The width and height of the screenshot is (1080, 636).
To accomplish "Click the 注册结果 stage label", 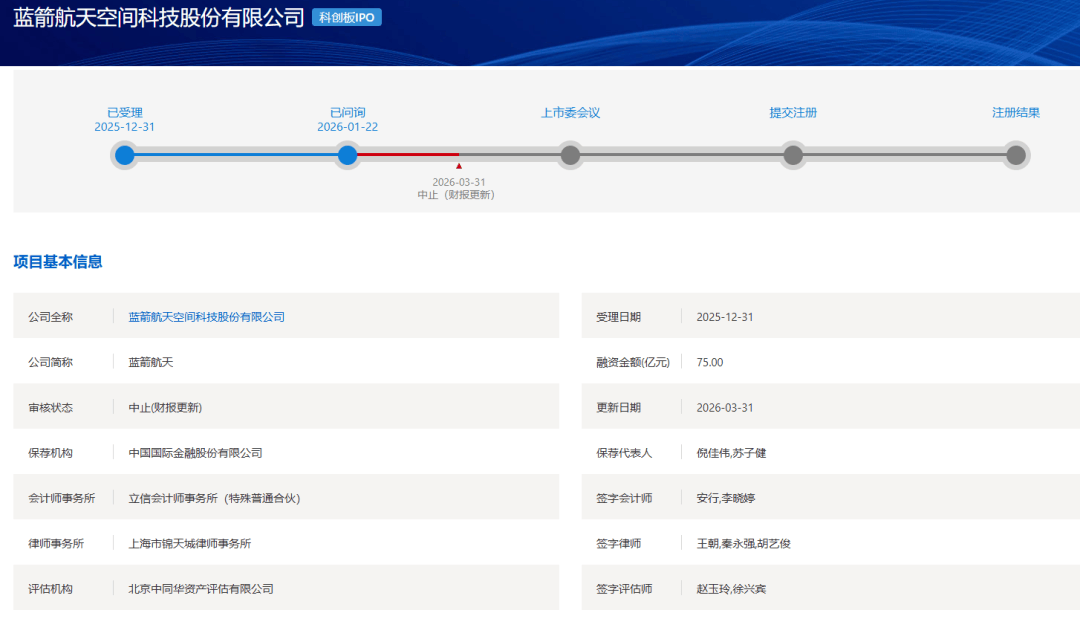I will 1016,113.
